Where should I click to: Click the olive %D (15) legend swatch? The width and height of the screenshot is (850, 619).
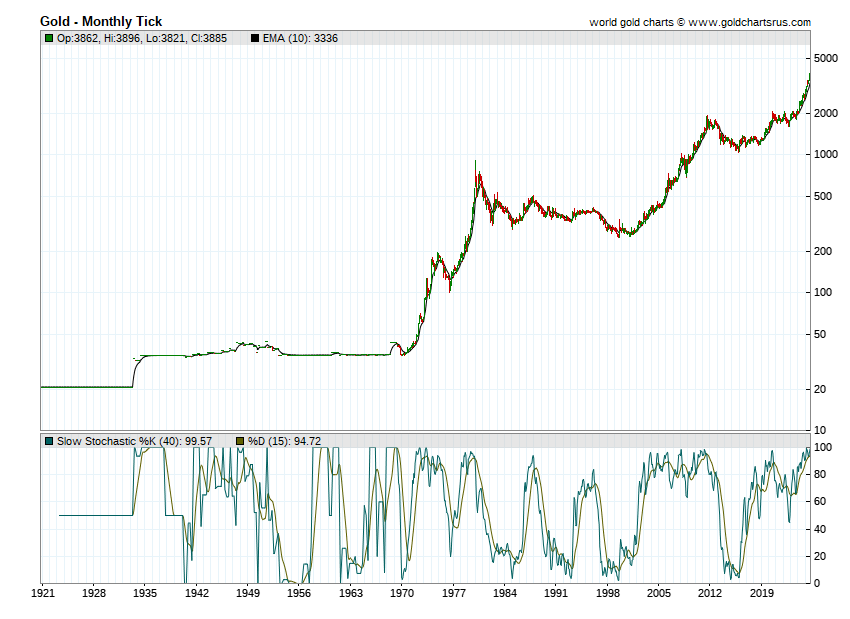click(x=240, y=441)
